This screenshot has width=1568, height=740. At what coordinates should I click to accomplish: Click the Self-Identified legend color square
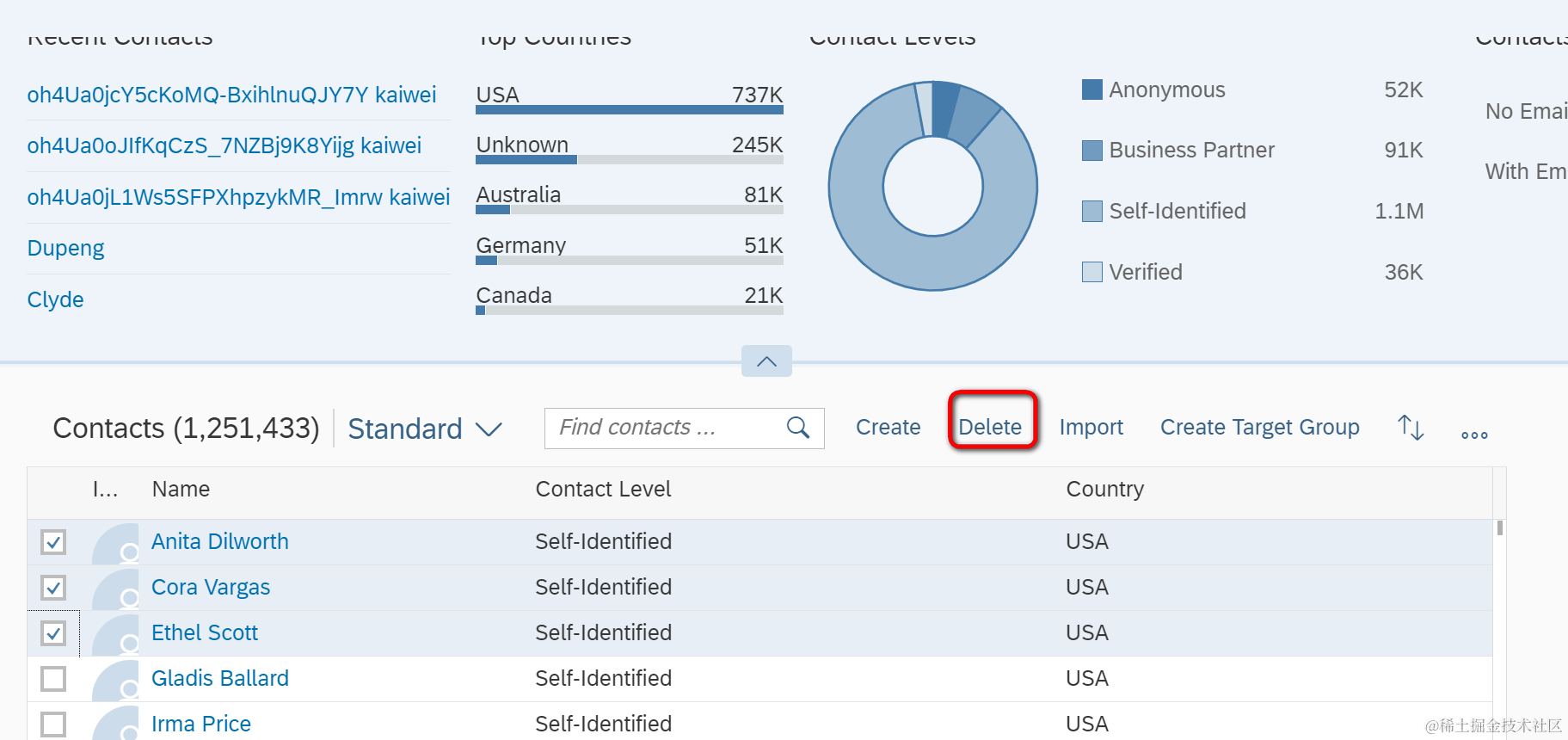(x=1092, y=211)
